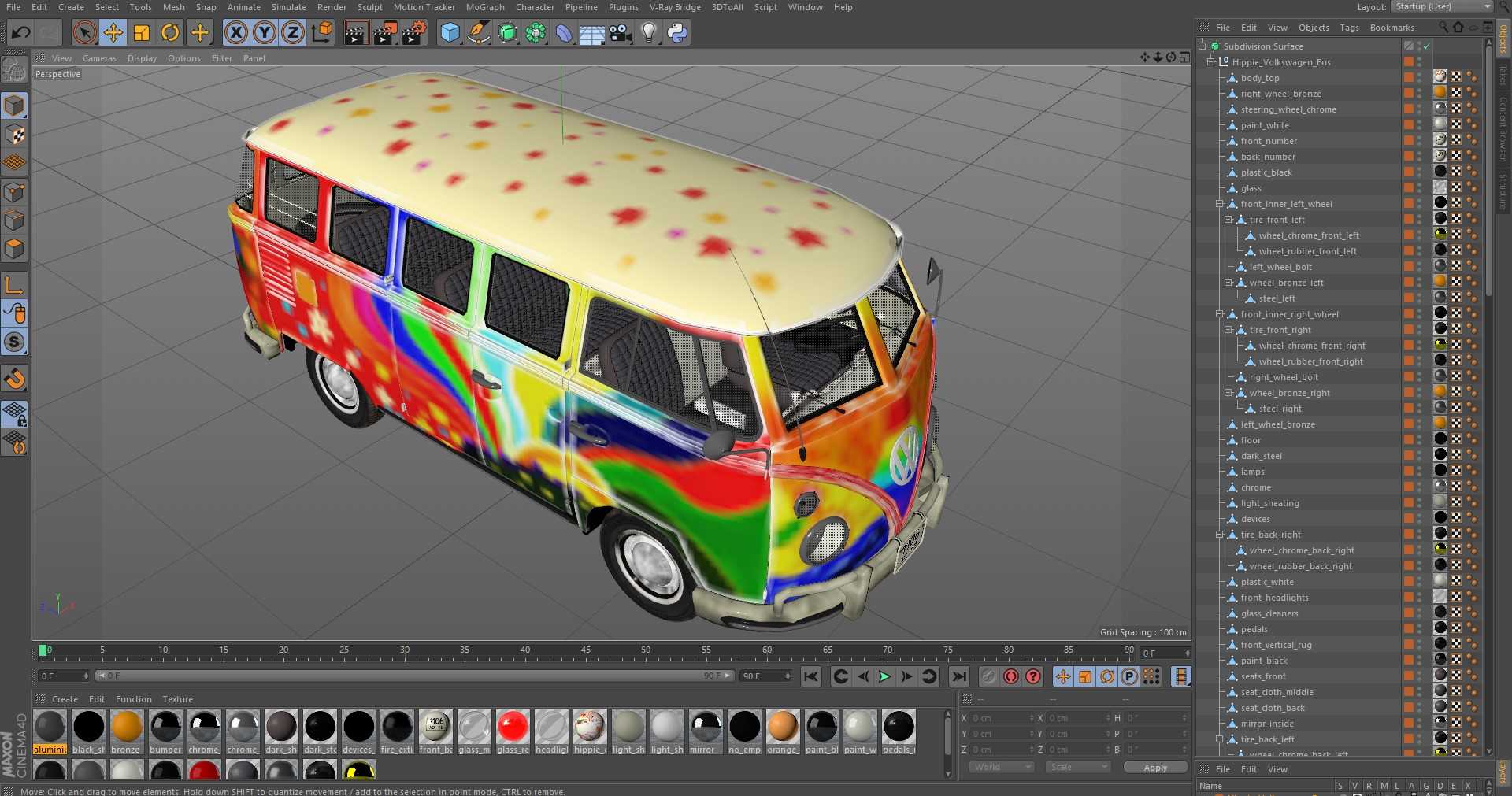This screenshot has height=796, width=1512.
Task: Activate the Rotate tool
Action: [170, 32]
